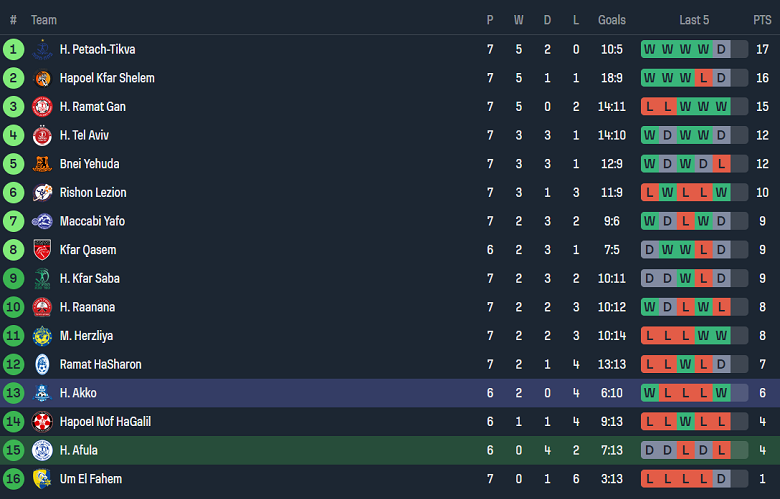Image resolution: width=780 pixels, height=499 pixels.
Task: Click the Kfar Qasem team badge
Action: (x=42, y=250)
